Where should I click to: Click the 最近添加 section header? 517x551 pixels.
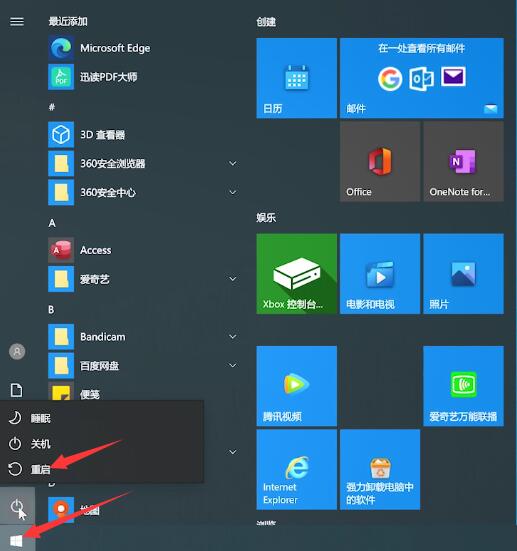click(68, 21)
